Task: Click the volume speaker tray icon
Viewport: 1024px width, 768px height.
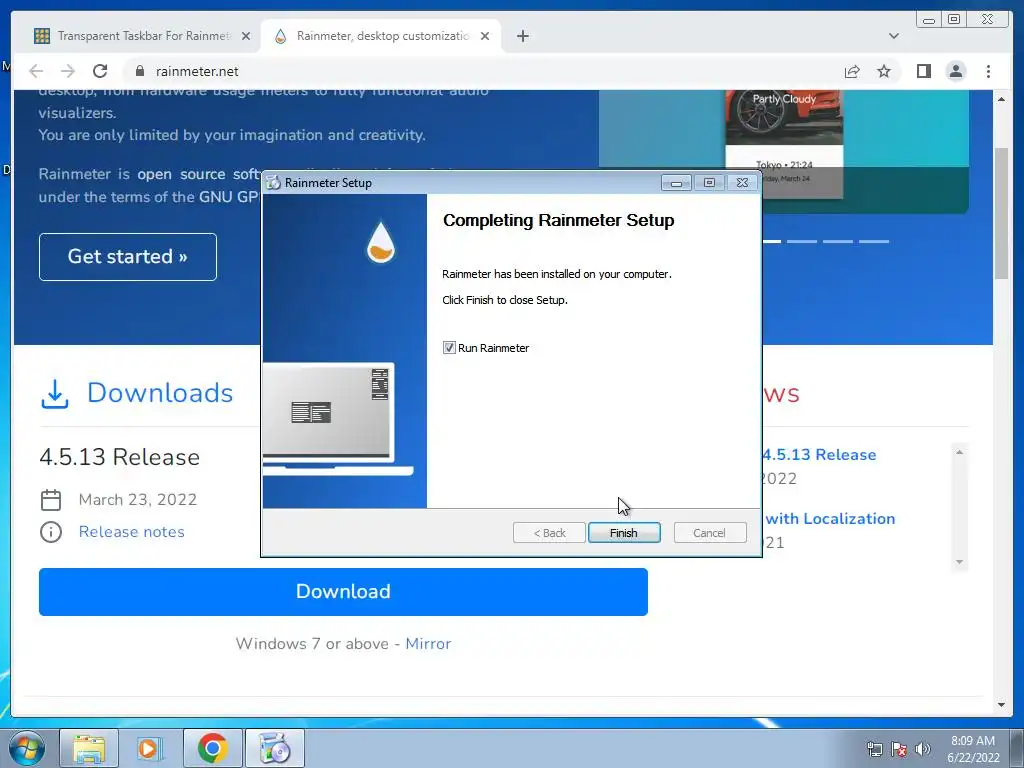Action: tap(923, 749)
